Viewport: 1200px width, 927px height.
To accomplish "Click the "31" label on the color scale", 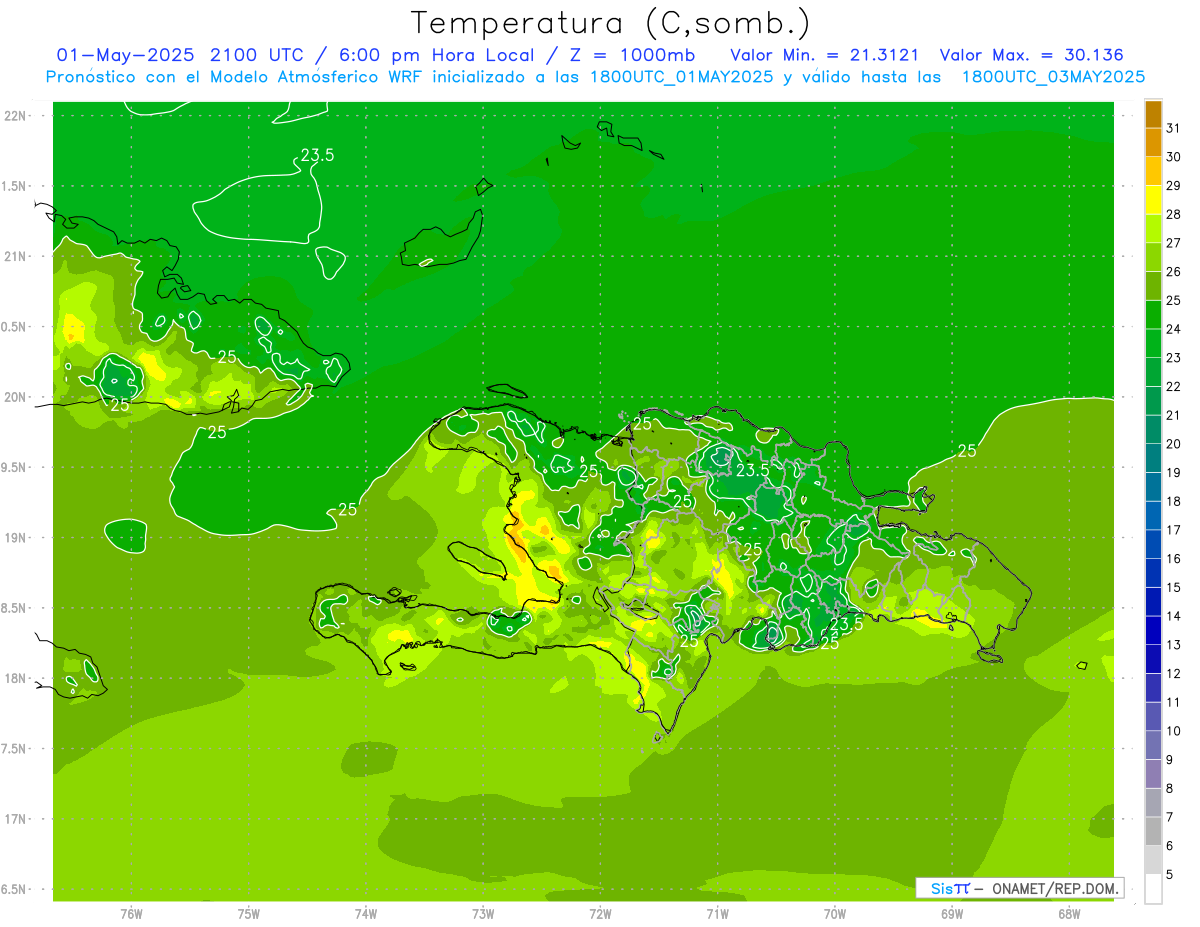I will [x=1173, y=128].
